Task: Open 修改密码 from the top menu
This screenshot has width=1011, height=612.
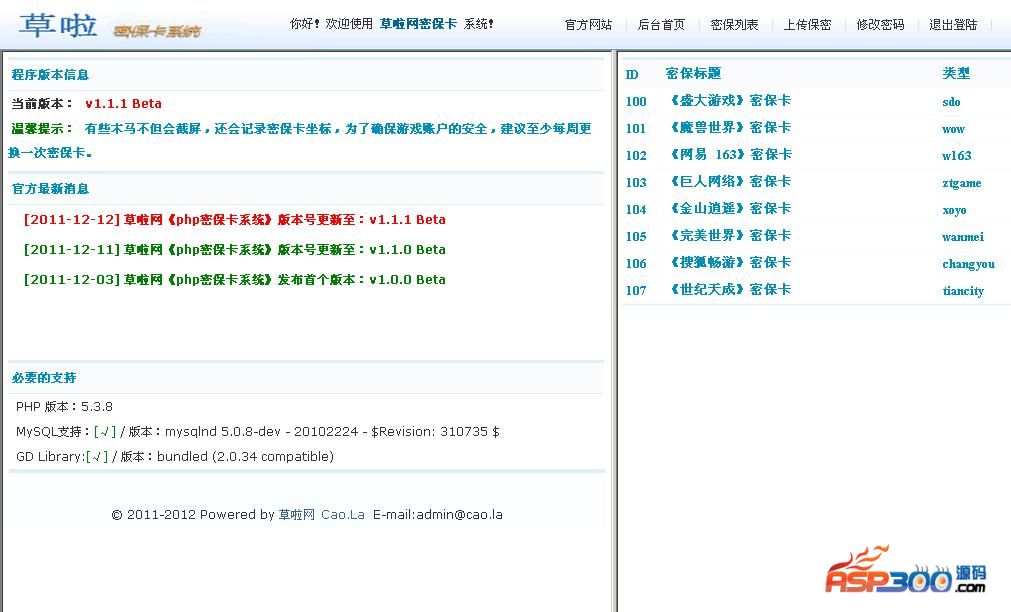Action: coord(880,25)
